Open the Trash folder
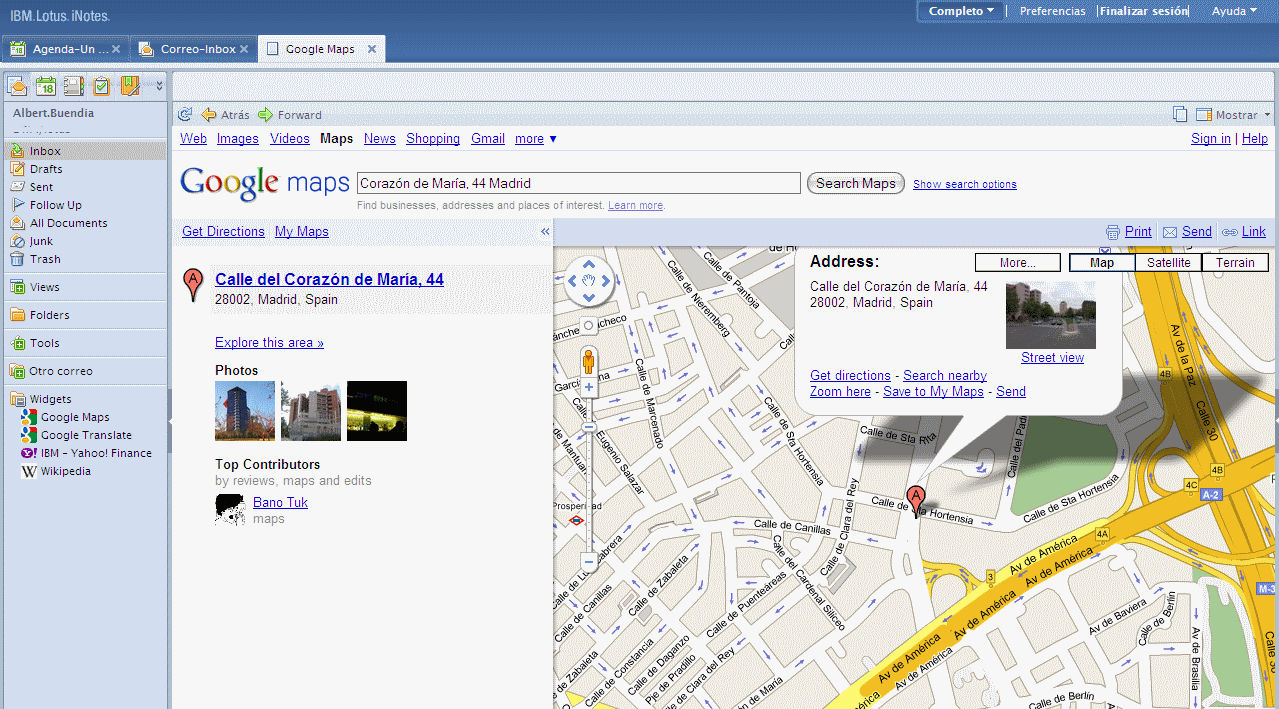 (45, 259)
